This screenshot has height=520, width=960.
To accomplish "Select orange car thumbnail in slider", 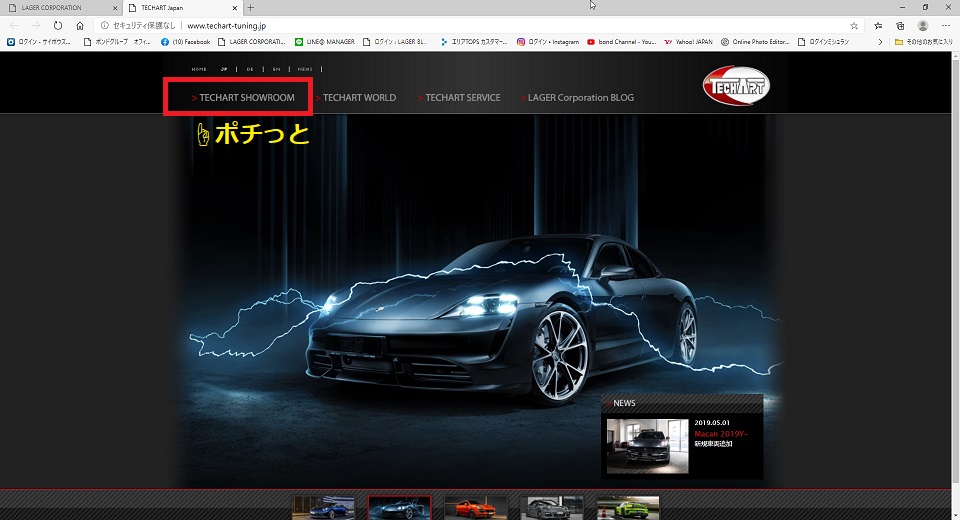I will pyautogui.click(x=475, y=508).
